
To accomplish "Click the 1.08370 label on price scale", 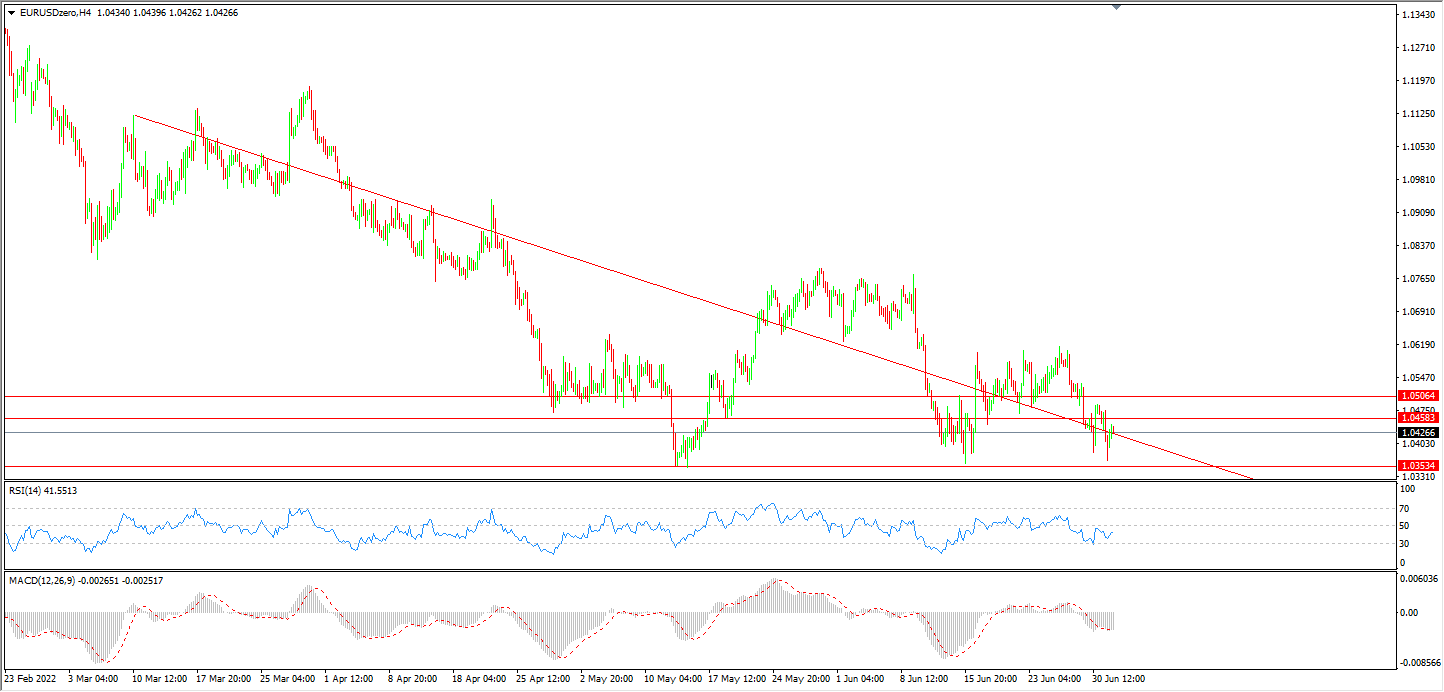I will [x=1420, y=246].
